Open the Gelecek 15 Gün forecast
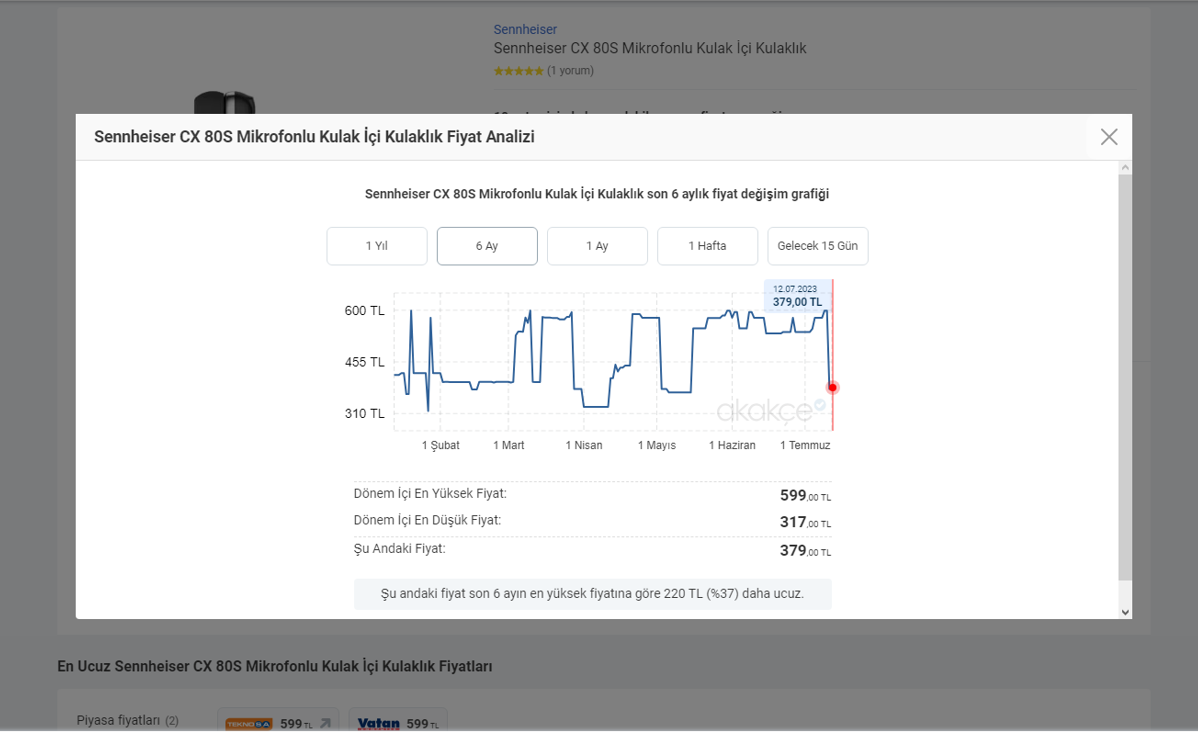This screenshot has width=1198, height=733. click(x=817, y=246)
